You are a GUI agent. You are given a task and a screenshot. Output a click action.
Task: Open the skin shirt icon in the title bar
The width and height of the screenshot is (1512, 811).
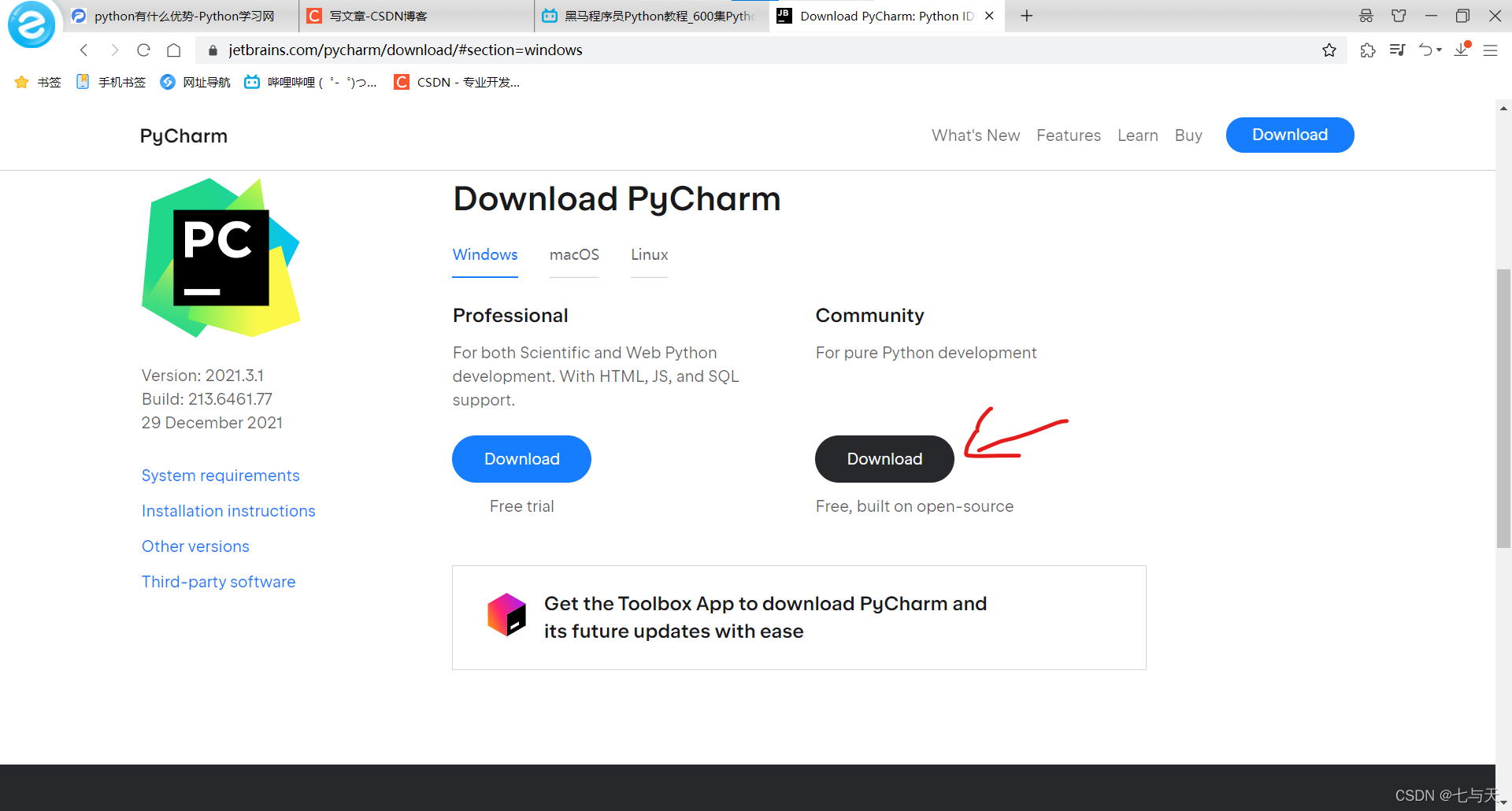point(1399,16)
